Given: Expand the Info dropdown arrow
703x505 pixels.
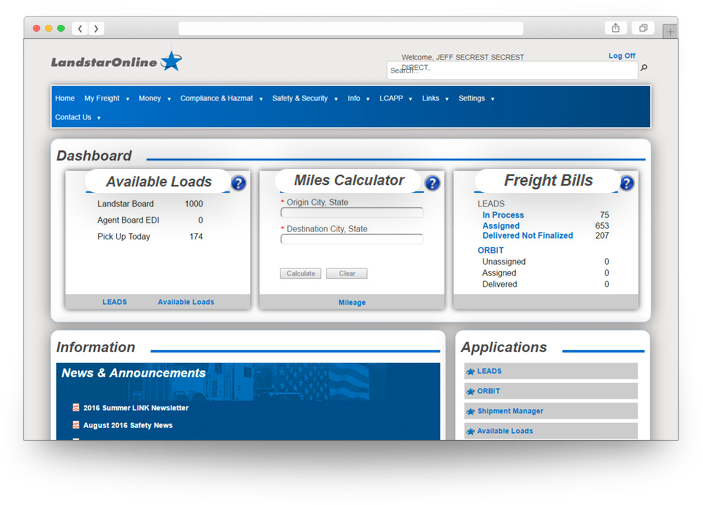Looking at the screenshot, I should click(368, 99).
